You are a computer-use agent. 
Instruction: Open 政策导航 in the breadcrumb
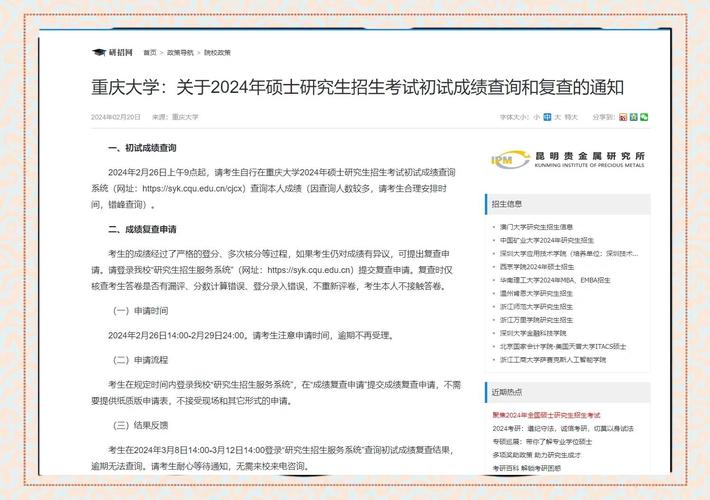click(x=180, y=53)
